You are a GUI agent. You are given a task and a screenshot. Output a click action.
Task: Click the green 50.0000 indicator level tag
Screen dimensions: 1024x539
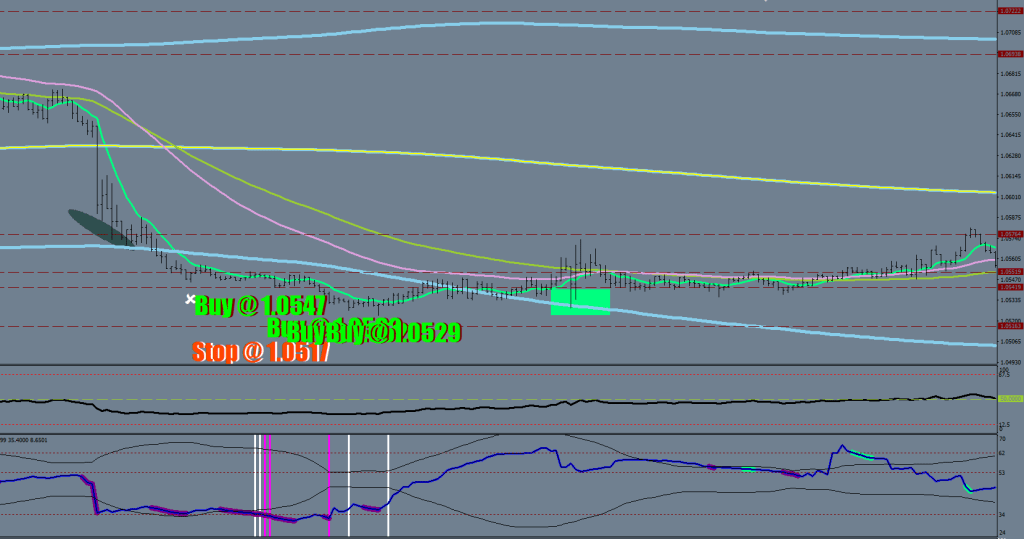tap(1010, 399)
